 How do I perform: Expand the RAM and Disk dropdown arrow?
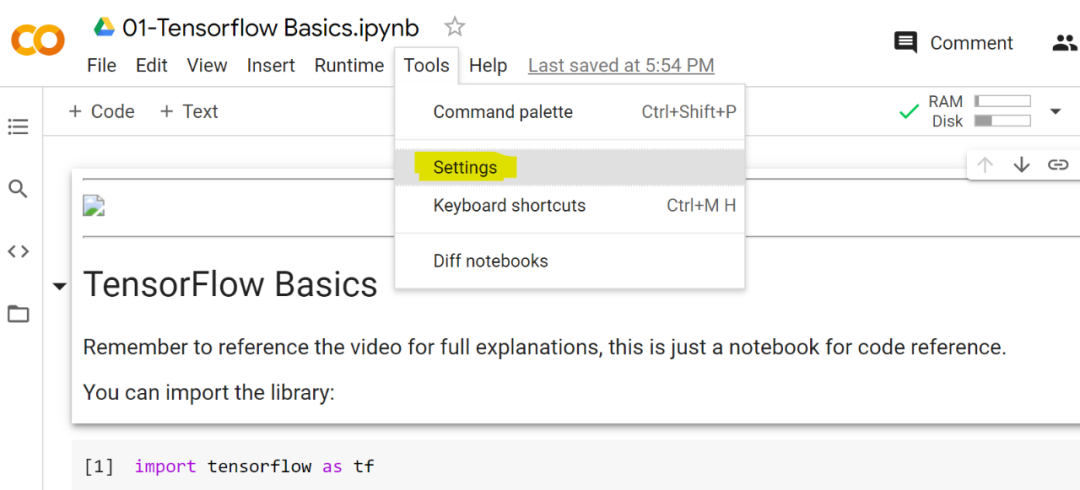pos(1055,111)
